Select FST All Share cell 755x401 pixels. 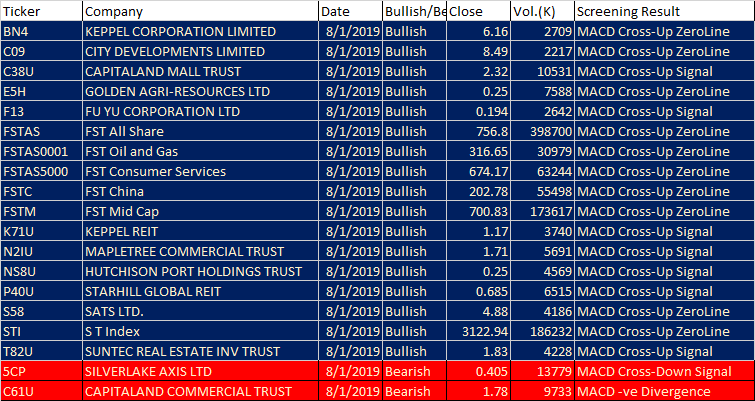pyautogui.click(x=200, y=131)
